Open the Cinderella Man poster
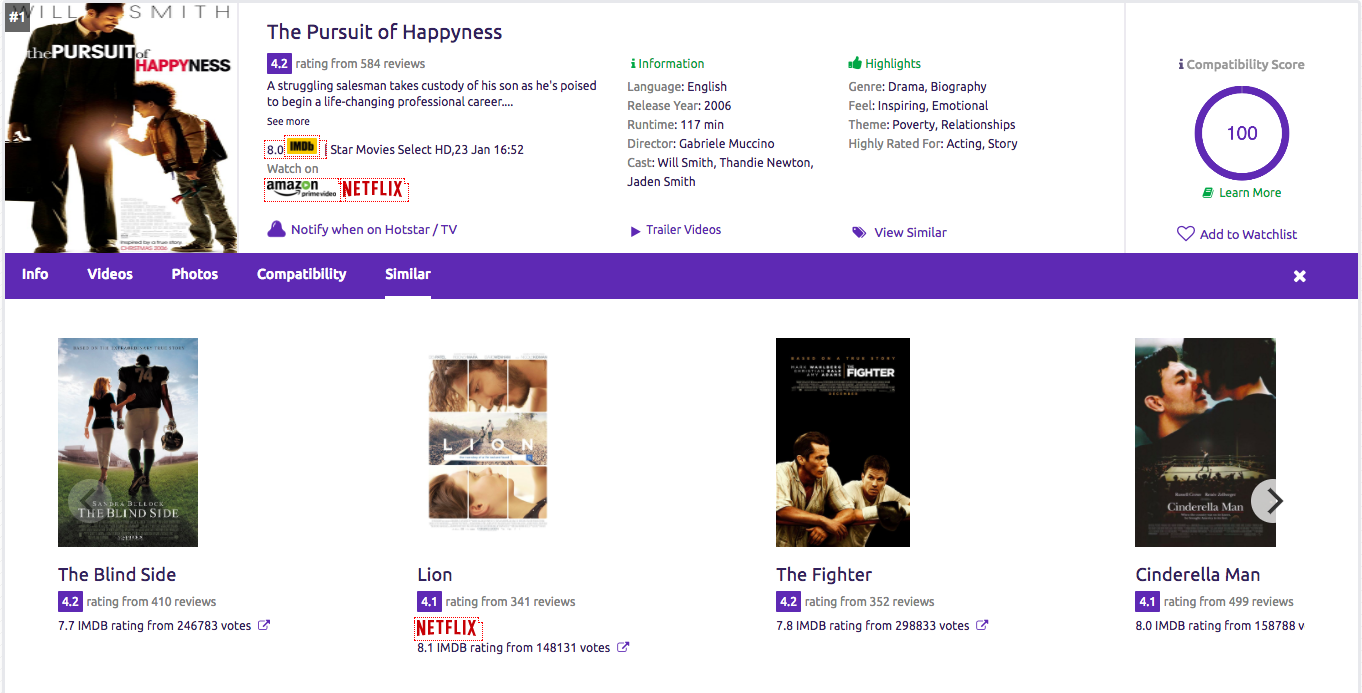Image resolution: width=1362 pixels, height=693 pixels. point(1205,442)
